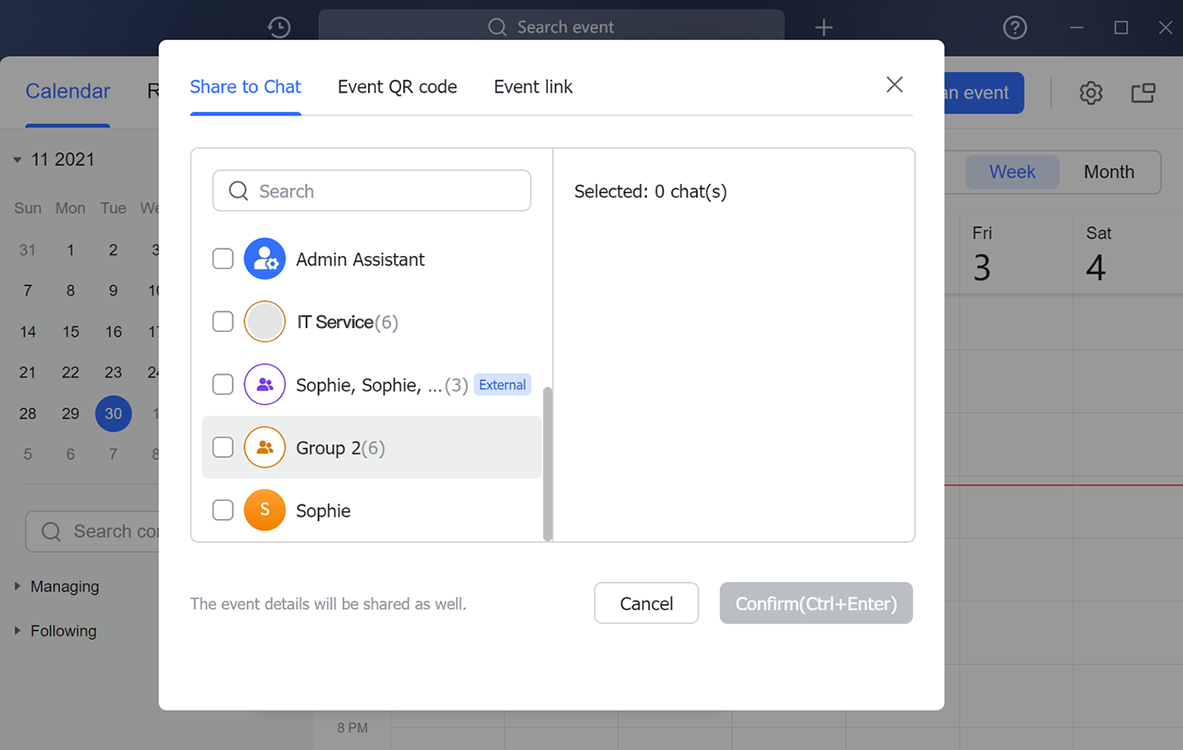Switch to the Event QR code tab
The width and height of the screenshot is (1183, 750).
tap(397, 87)
